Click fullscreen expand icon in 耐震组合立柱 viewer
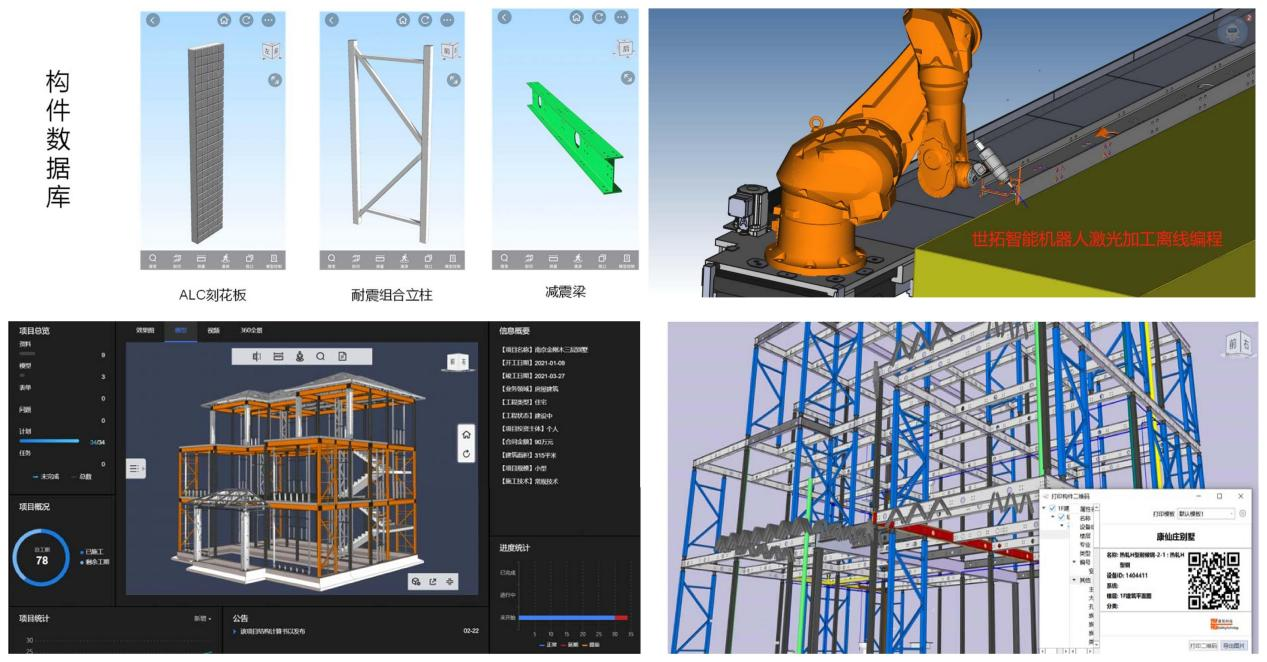 pyautogui.click(x=453, y=79)
